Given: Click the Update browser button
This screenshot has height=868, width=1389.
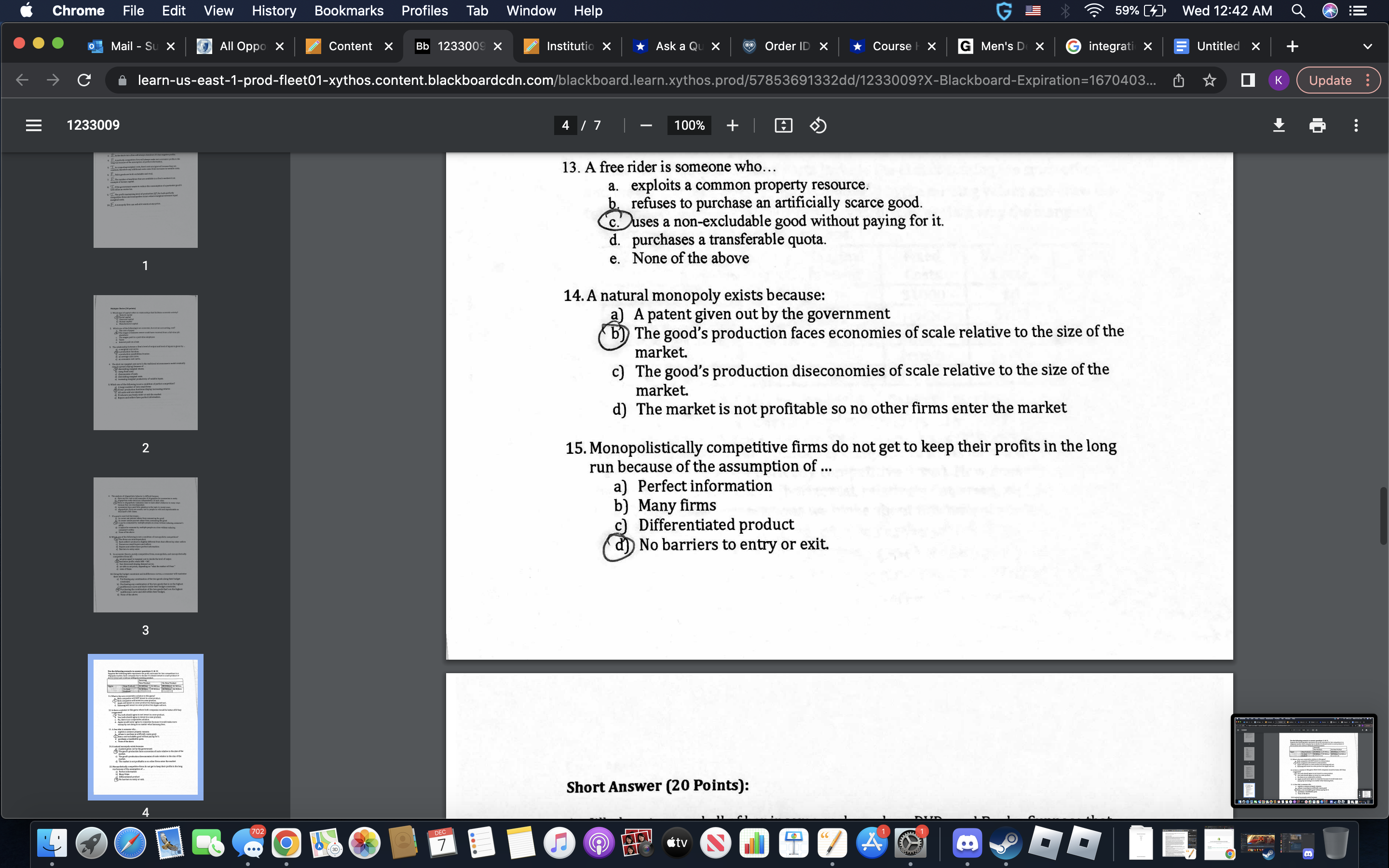Looking at the screenshot, I should pos(1331,80).
